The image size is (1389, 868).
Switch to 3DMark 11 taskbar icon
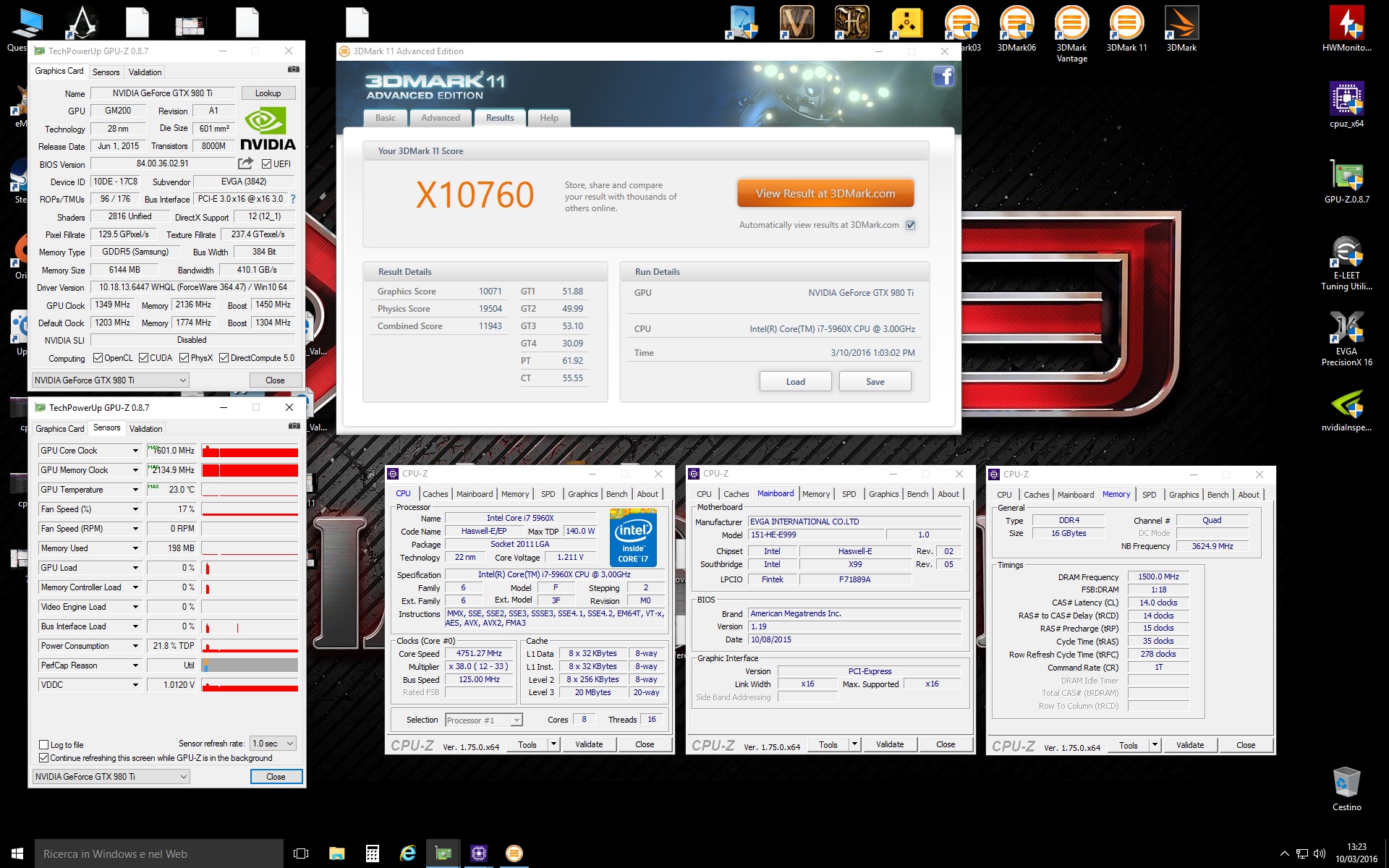coord(514,854)
